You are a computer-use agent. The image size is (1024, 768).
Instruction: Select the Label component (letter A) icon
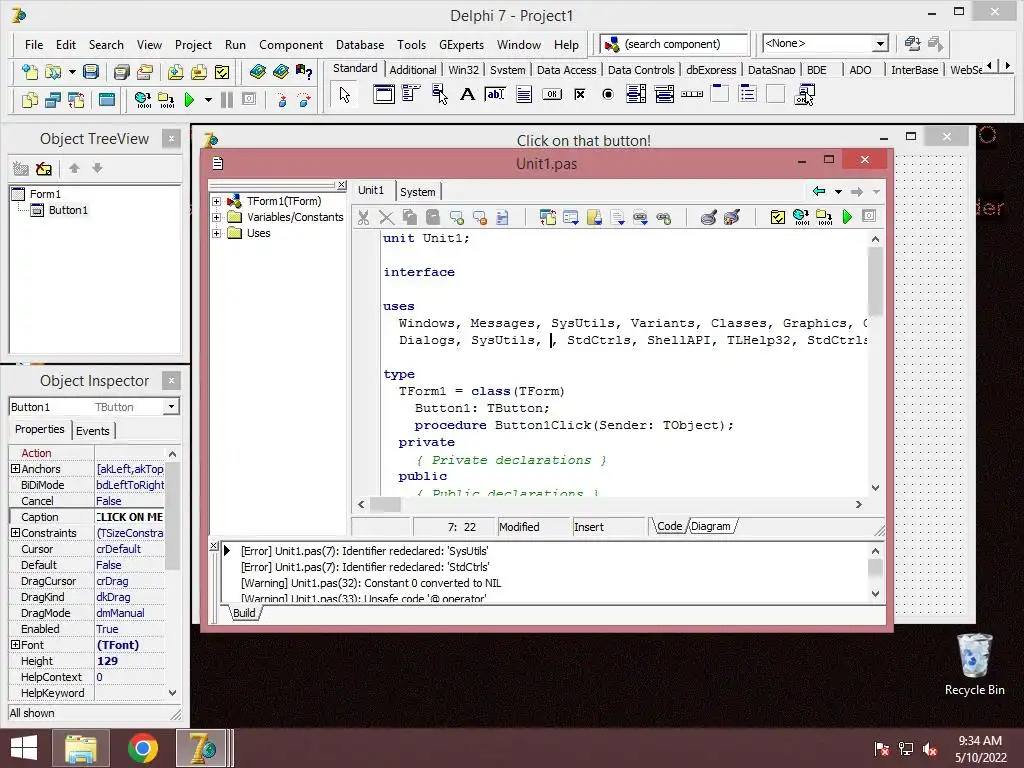(467, 95)
